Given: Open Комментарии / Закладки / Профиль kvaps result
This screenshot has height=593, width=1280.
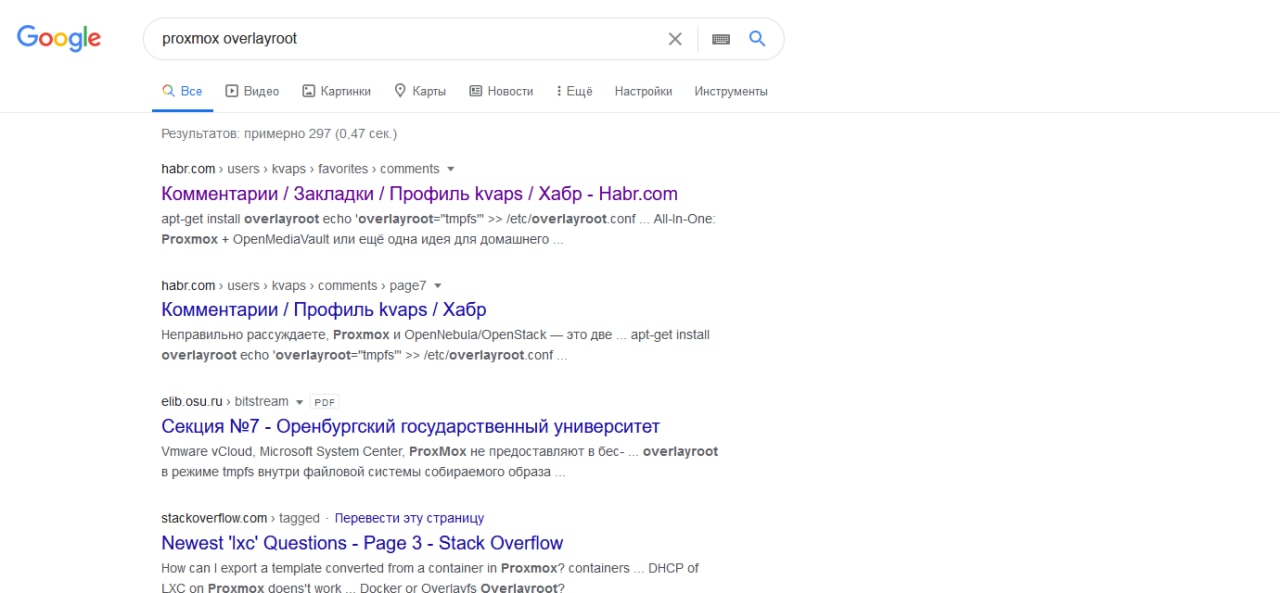Looking at the screenshot, I should click(x=419, y=194).
